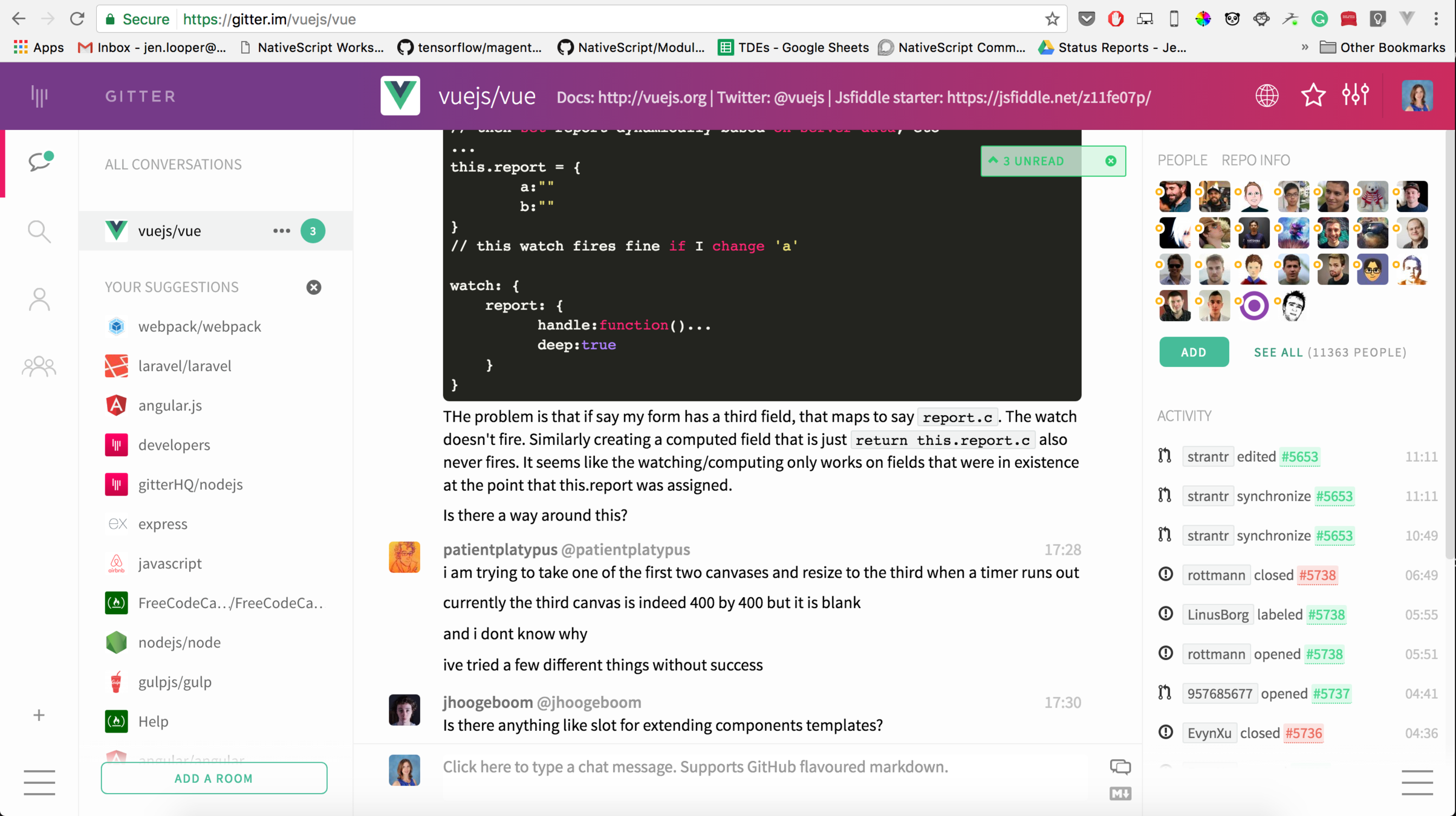Click the globe icon in room header

pos(1266,95)
